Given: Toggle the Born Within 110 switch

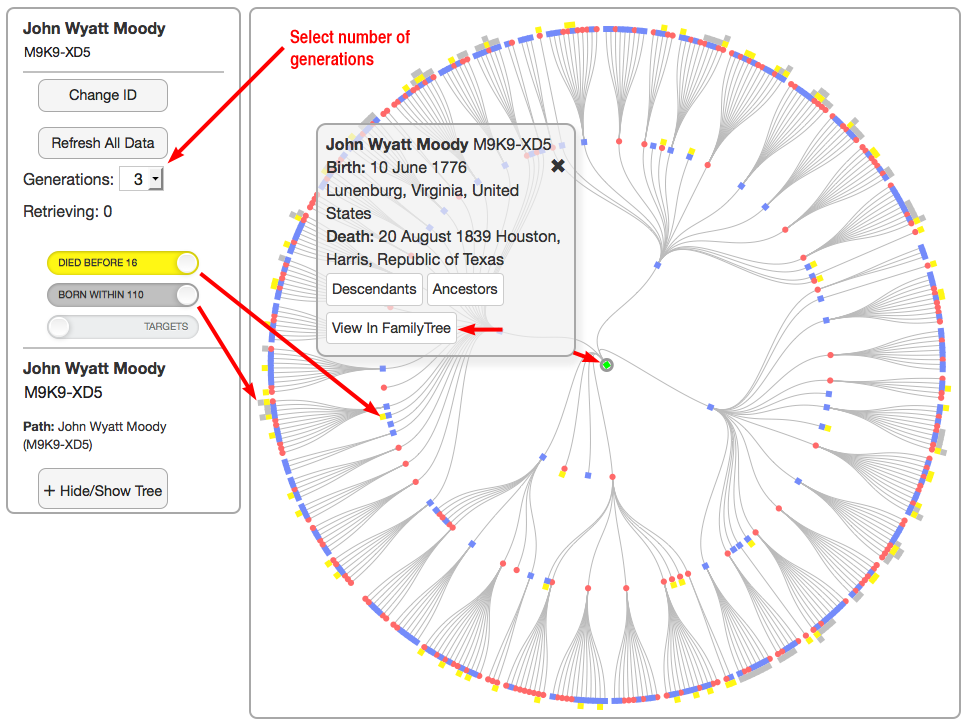Looking at the screenshot, I should click(123, 295).
